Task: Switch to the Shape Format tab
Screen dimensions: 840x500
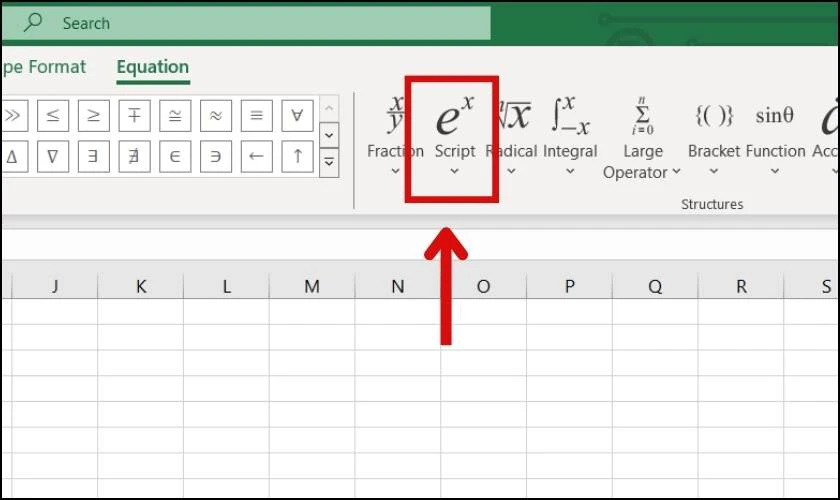Action: 43,68
